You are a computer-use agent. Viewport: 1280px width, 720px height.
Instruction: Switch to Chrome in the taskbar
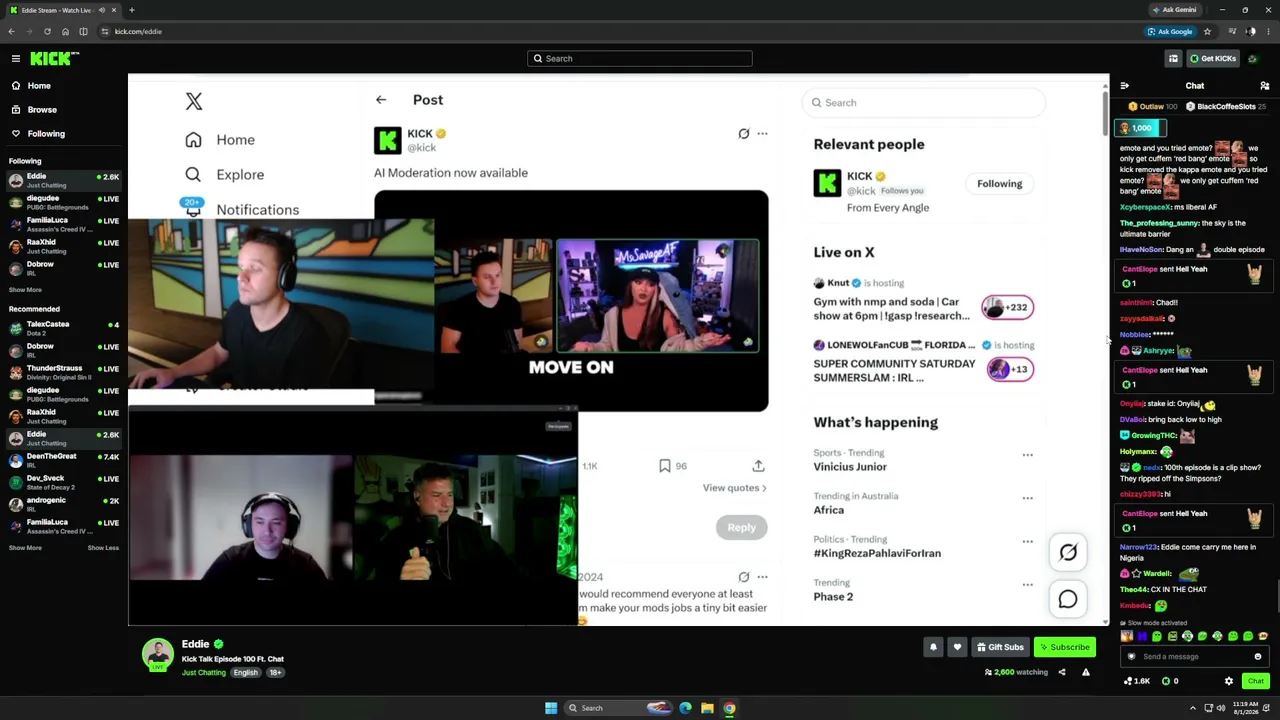pos(729,708)
